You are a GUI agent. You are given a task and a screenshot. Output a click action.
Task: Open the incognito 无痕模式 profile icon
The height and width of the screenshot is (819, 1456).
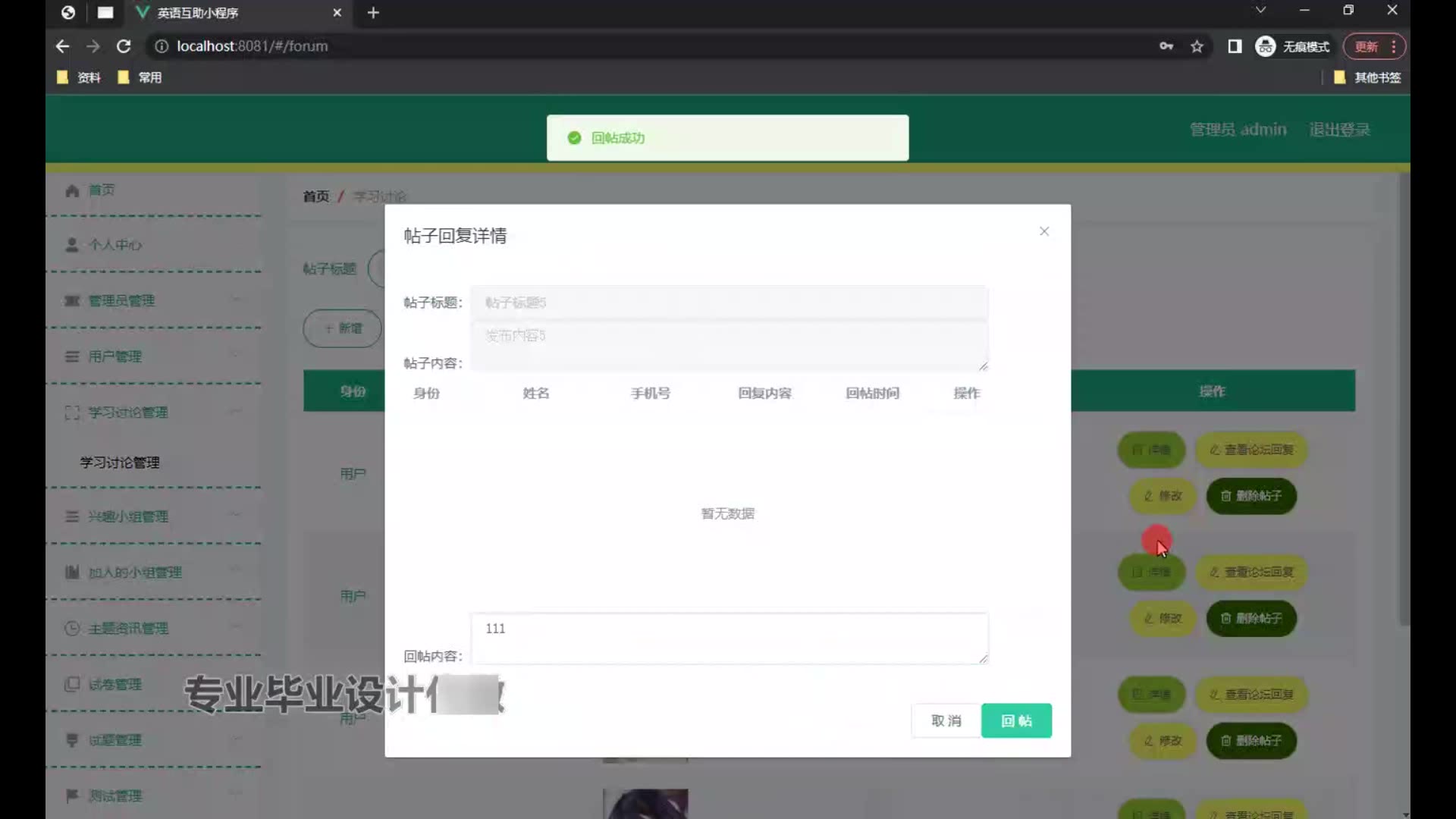[x=1265, y=46]
